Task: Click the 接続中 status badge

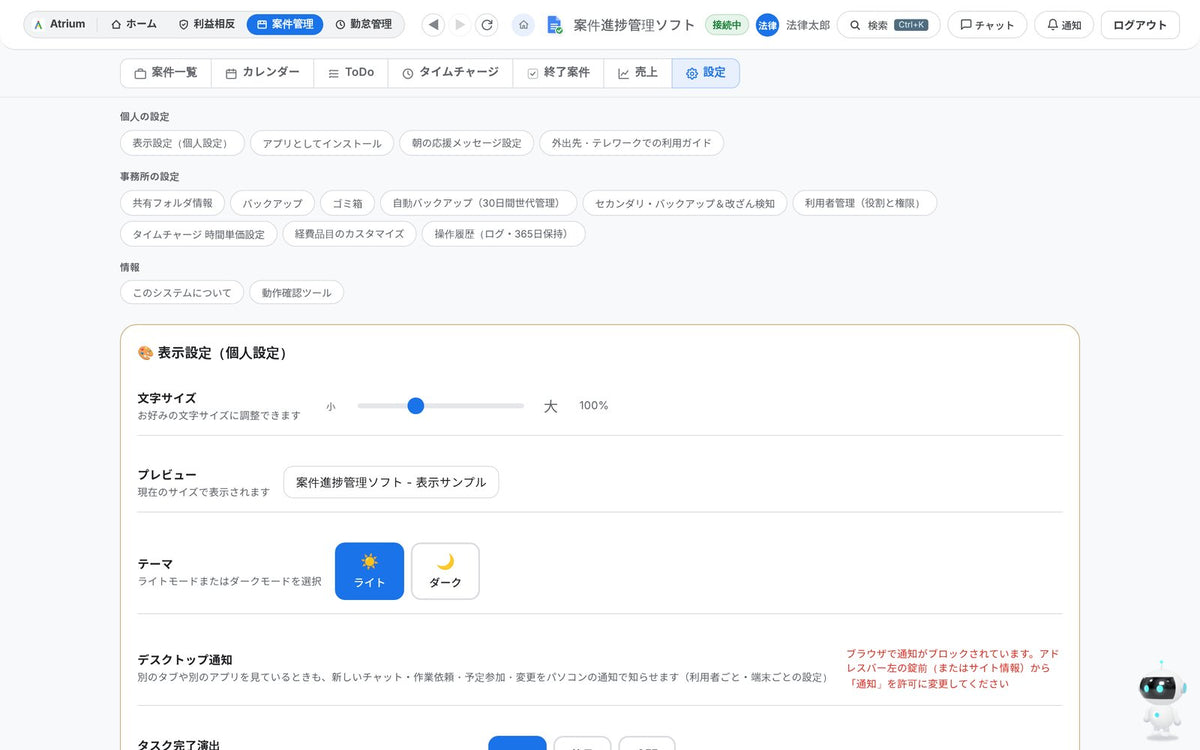Action: click(727, 25)
